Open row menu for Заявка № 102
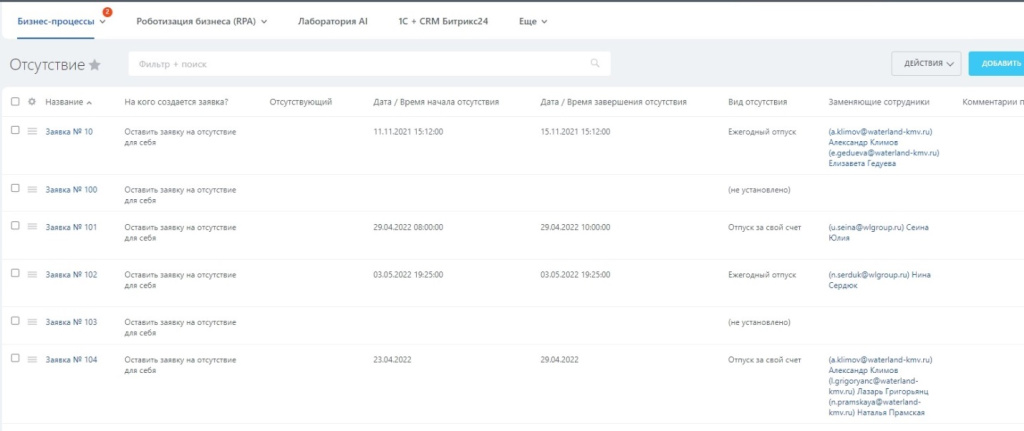Image resolution: width=1024 pixels, height=431 pixels. tap(32, 274)
